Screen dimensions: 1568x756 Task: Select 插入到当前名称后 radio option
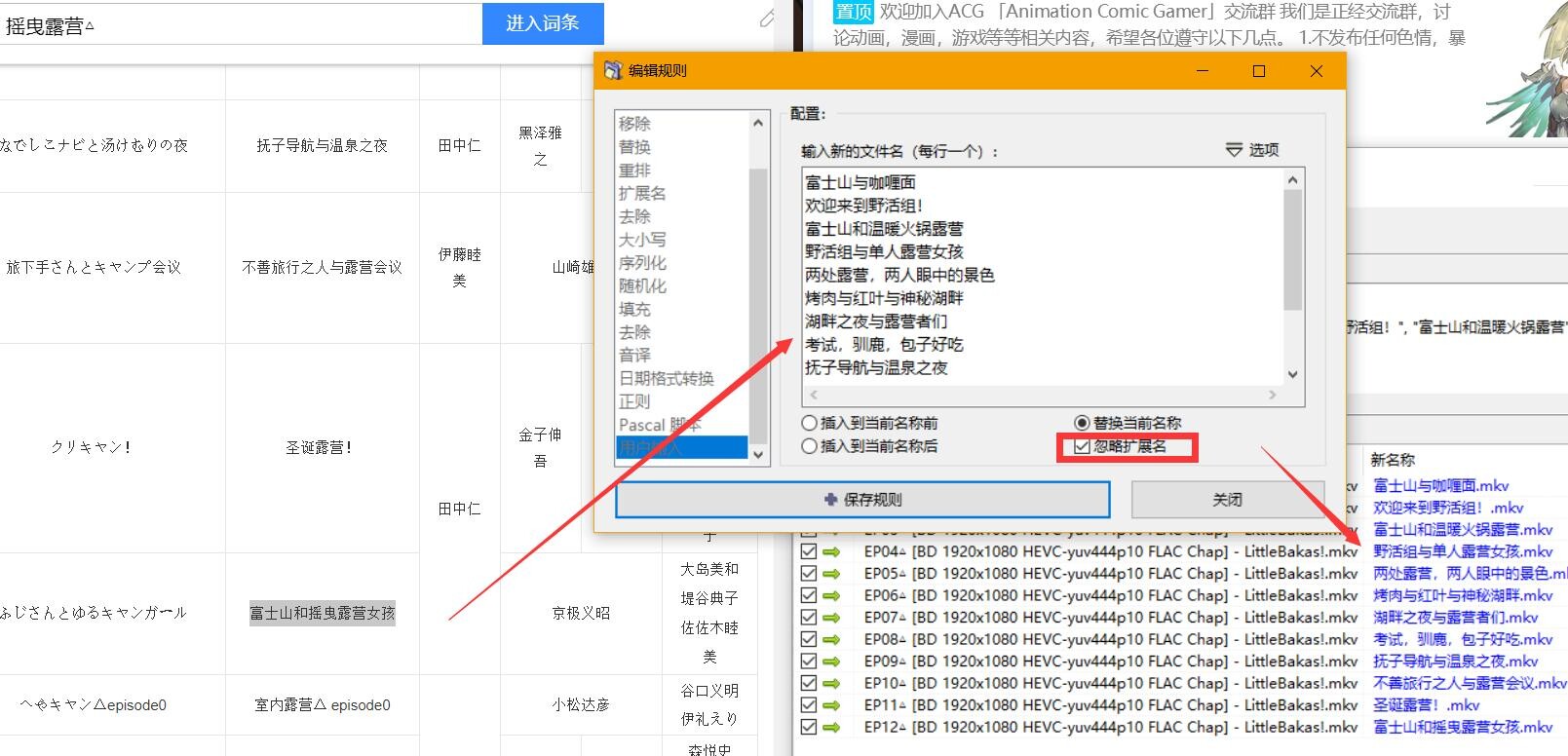pyautogui.click(x=809, y=446)
